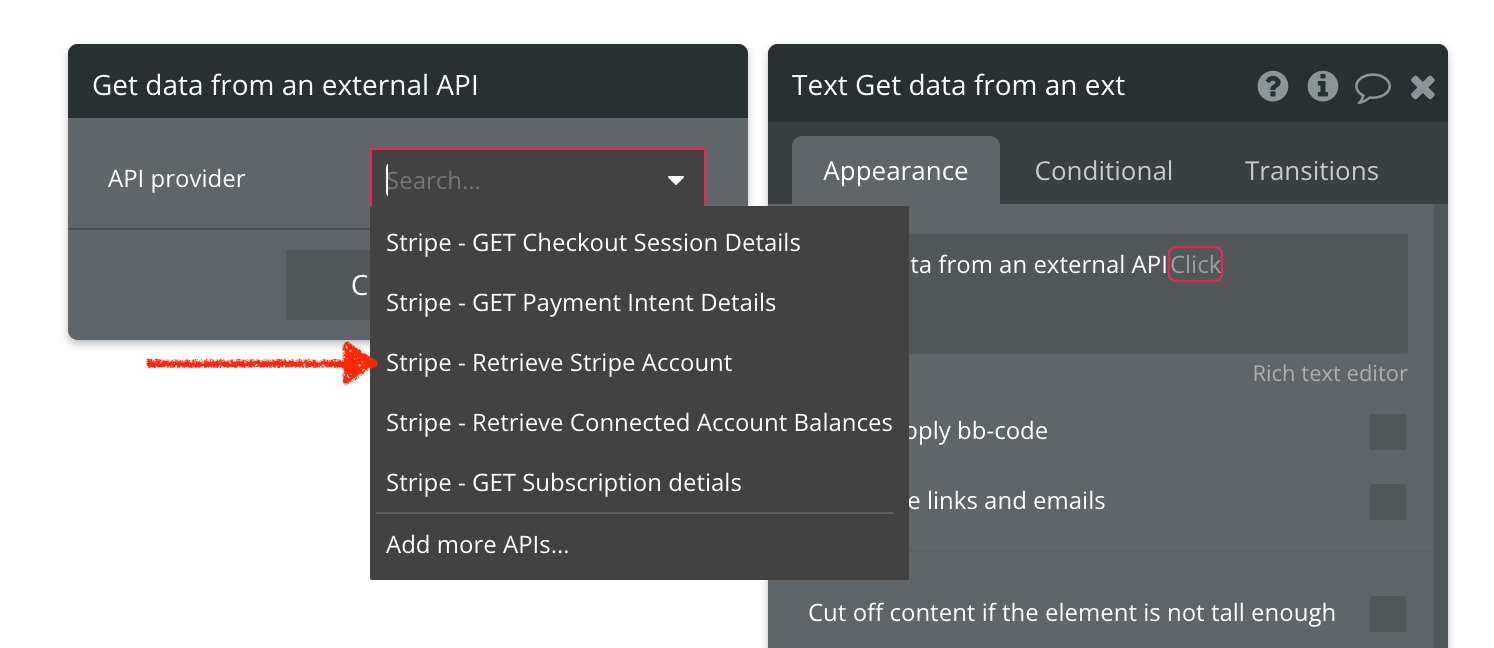Screen dimensions: 1494x648
Task: Open the comment speech bubble icon
Action: coord(1372,88)
